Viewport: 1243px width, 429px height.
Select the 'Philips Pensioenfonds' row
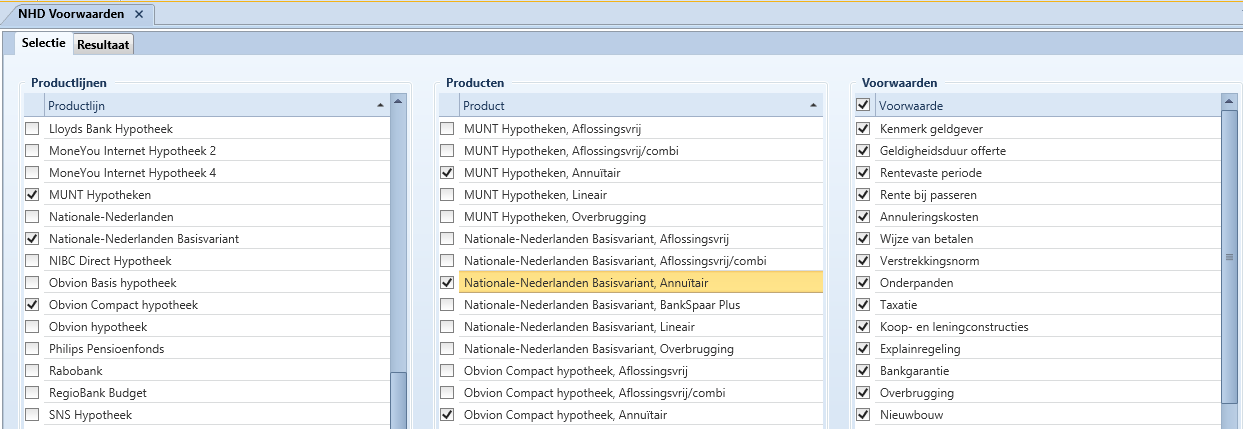[206, 349]
